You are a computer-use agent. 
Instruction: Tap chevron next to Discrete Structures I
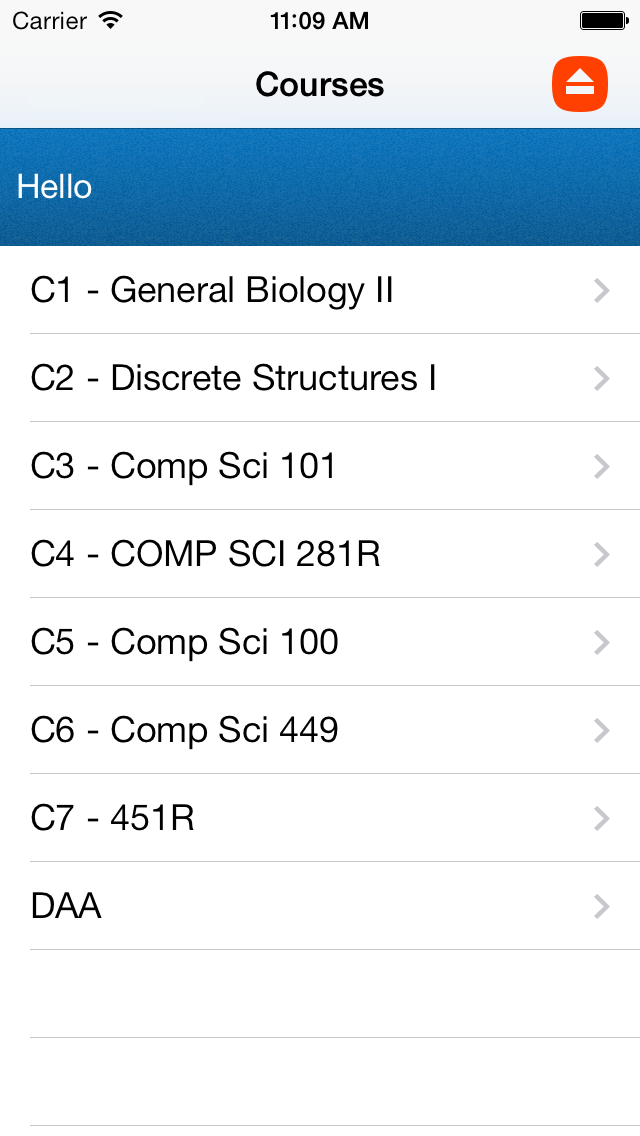[601, 378]
